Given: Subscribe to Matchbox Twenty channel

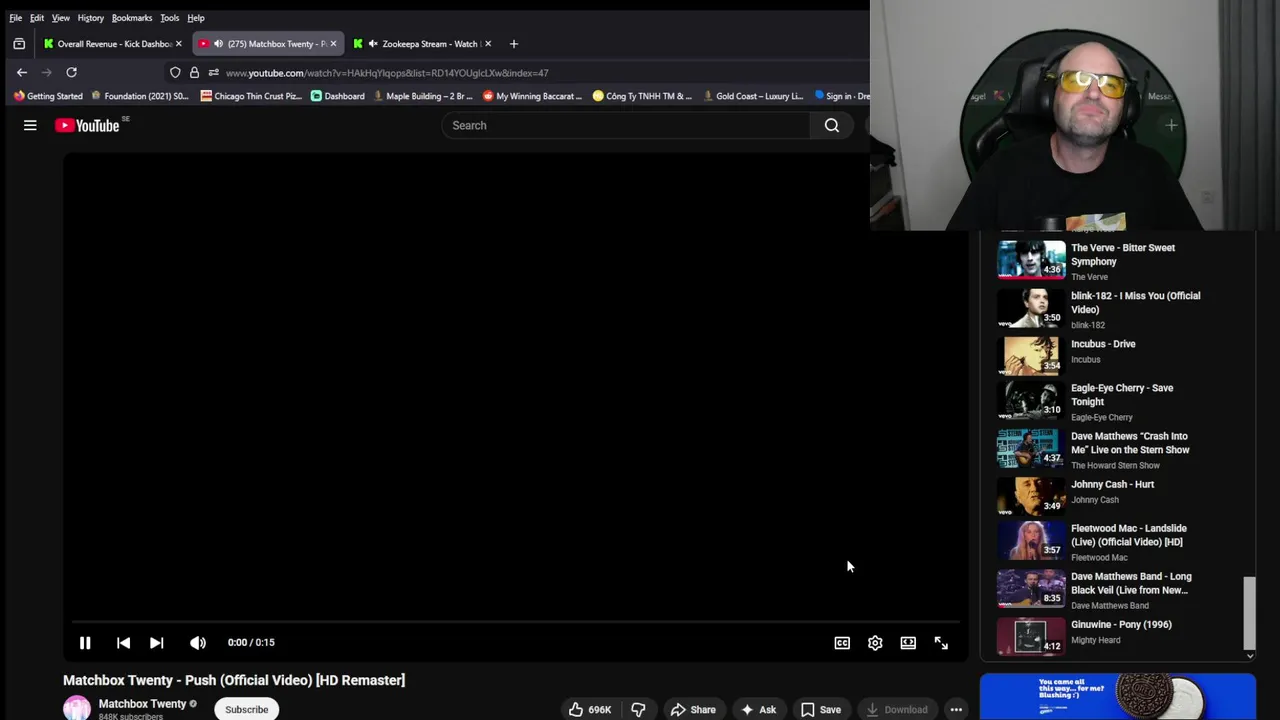Looking at the screenshot, I should [246, 709].
